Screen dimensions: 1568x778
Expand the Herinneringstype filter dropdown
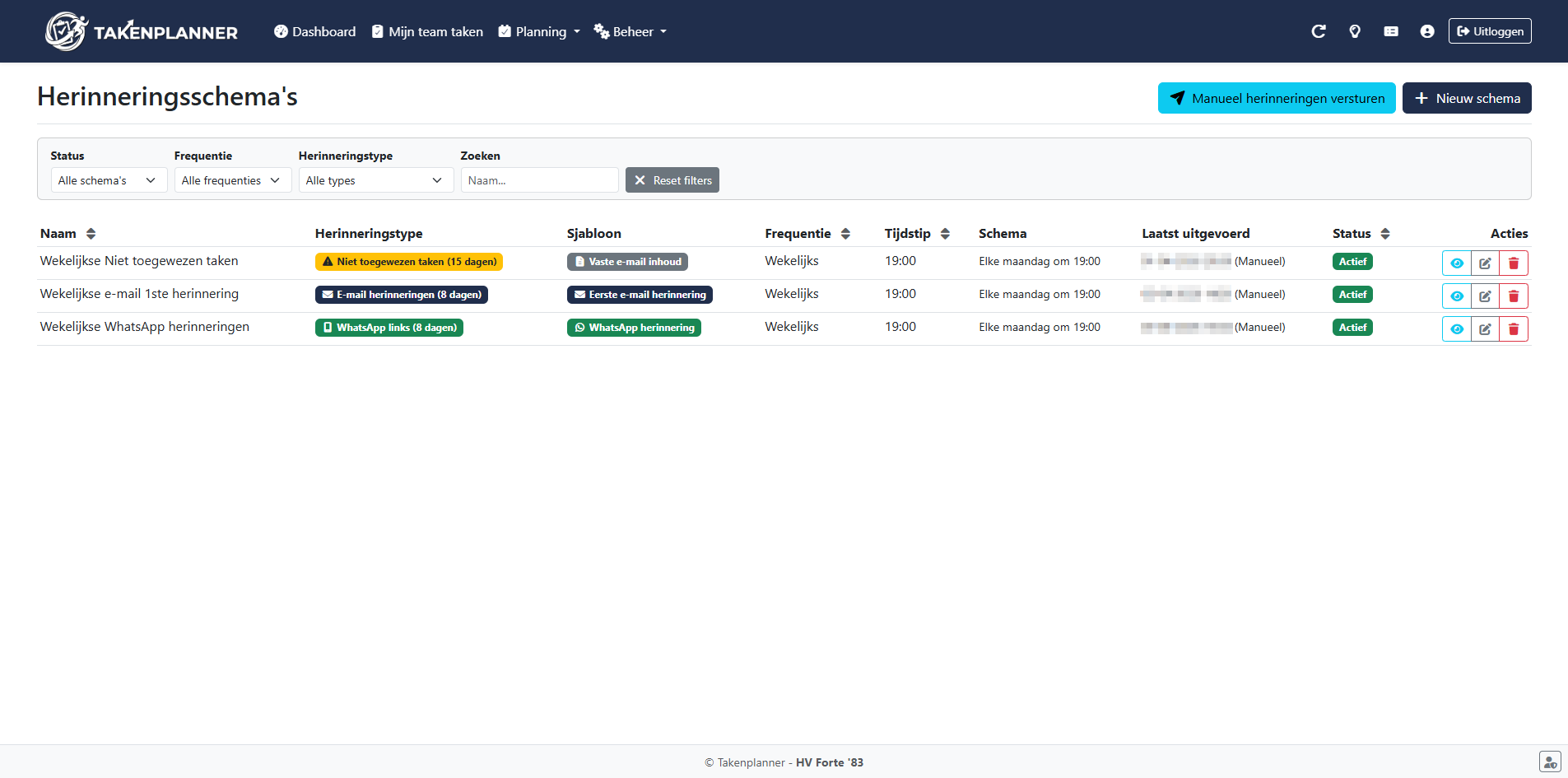375,180
